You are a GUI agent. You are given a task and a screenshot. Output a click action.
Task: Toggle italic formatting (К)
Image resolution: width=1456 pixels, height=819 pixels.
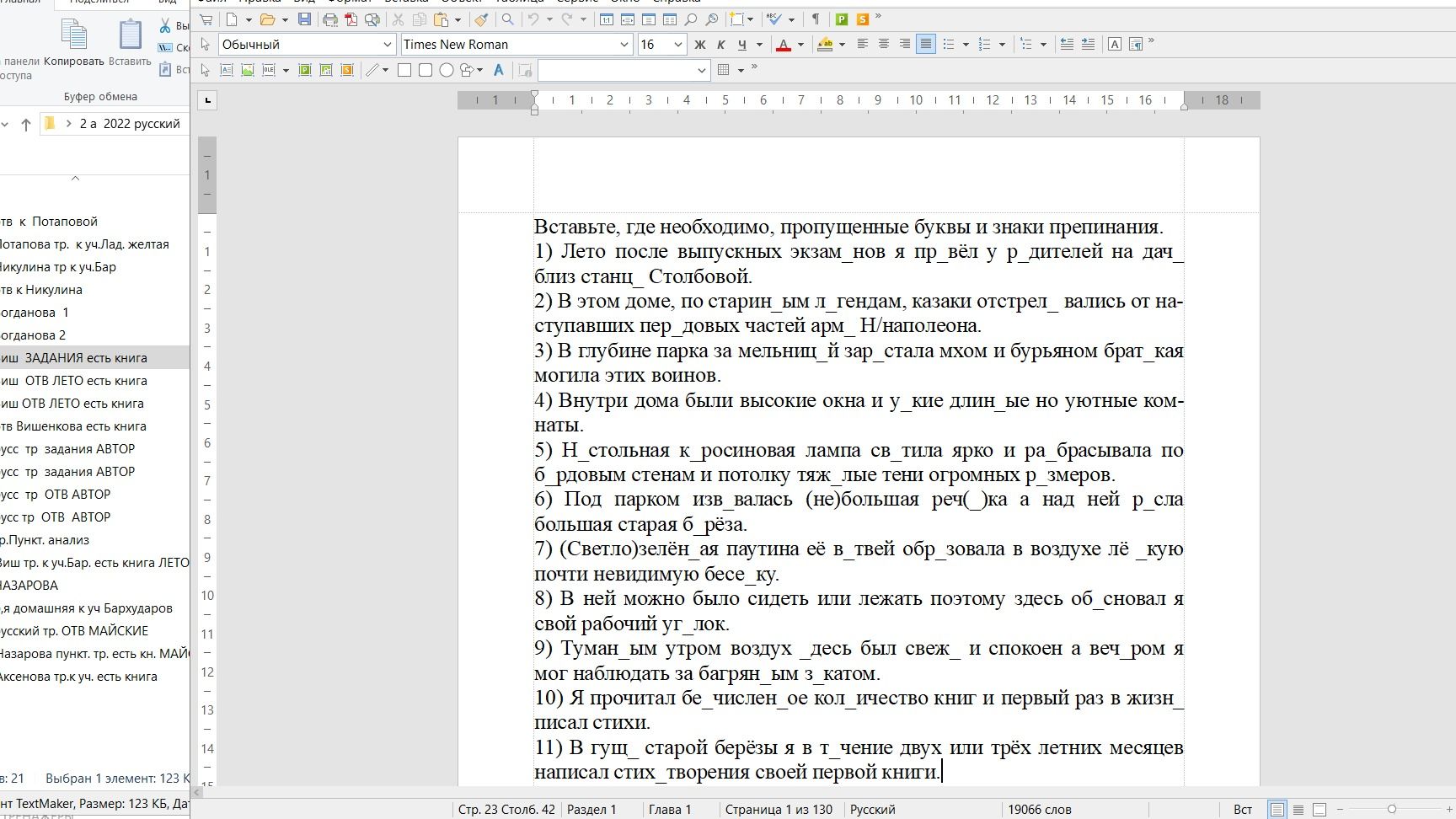(720, 45)
